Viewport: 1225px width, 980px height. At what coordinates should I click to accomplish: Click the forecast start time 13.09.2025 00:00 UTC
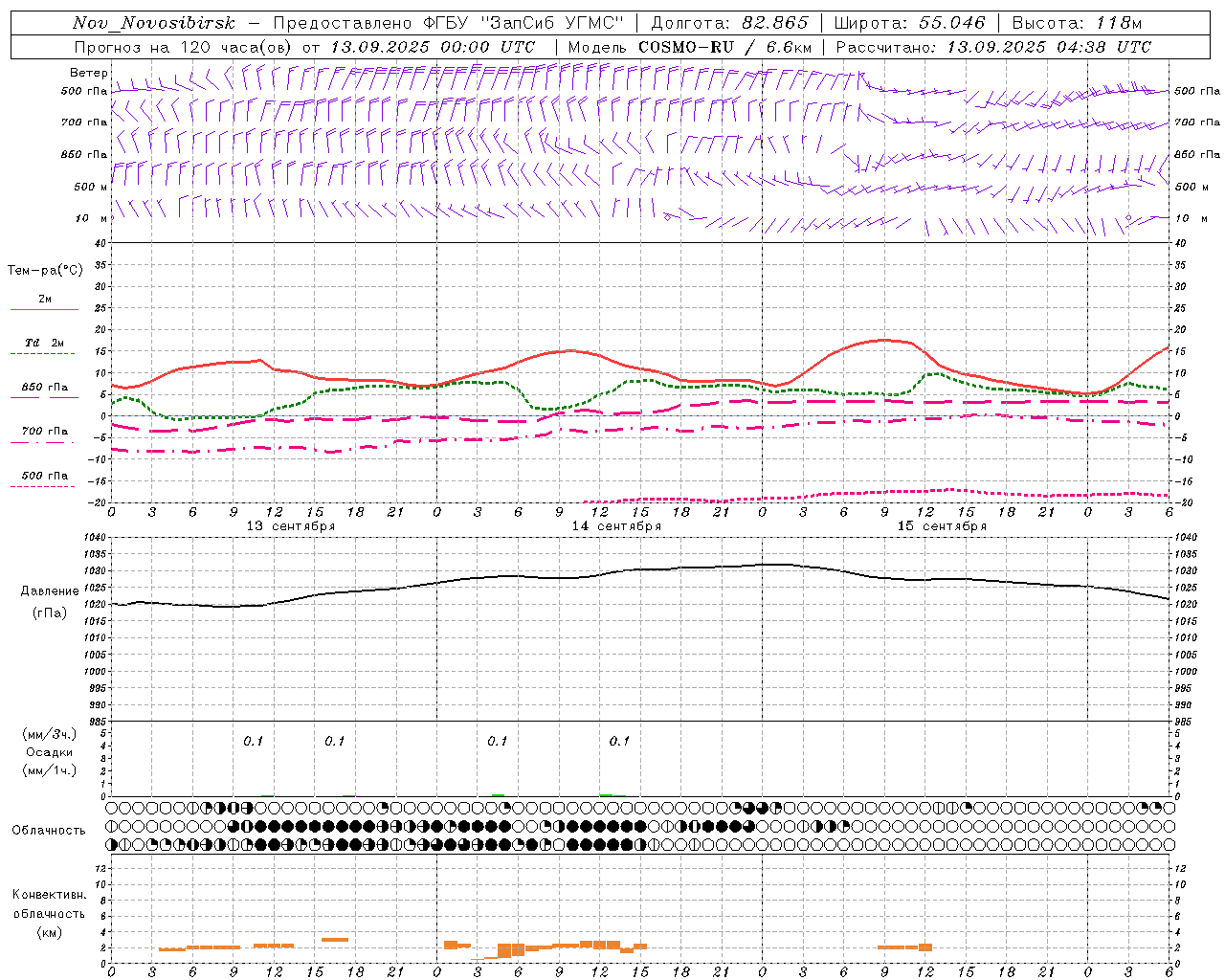433,47
